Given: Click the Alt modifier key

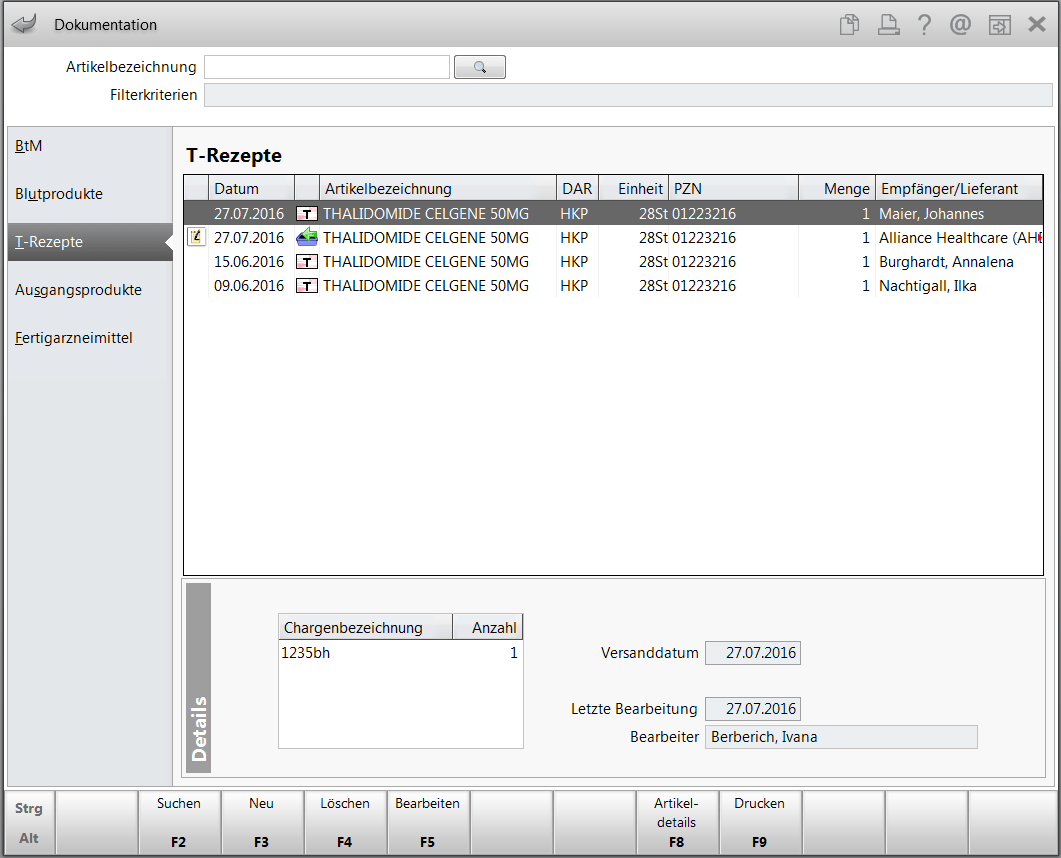Looking at the screenshot, I should point(28,838).
